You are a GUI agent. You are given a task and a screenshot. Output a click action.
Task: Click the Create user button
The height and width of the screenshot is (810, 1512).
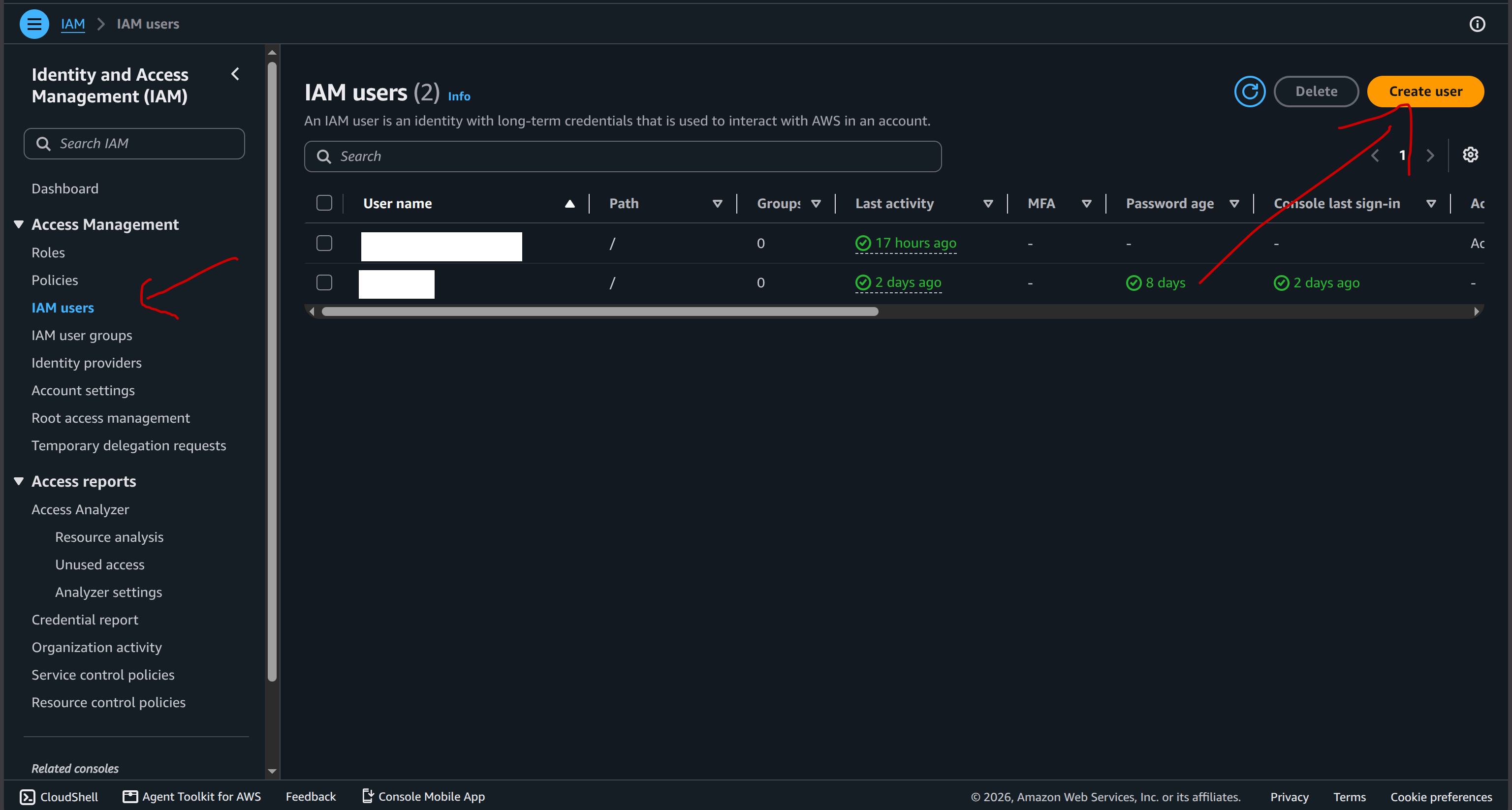pyautogui.click(x=1425, y=92)
